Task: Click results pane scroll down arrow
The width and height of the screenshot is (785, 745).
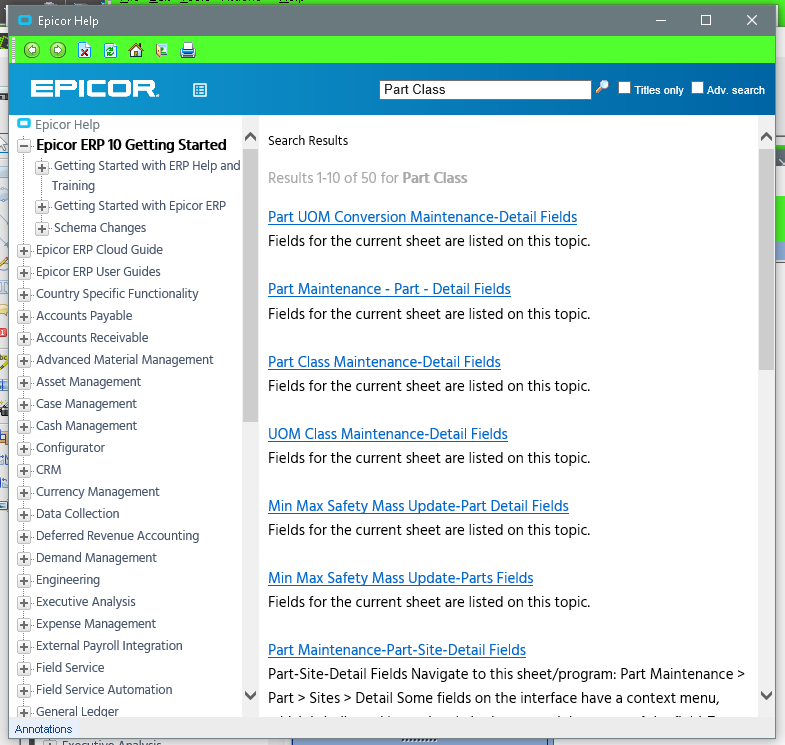Action: point(766,695)
